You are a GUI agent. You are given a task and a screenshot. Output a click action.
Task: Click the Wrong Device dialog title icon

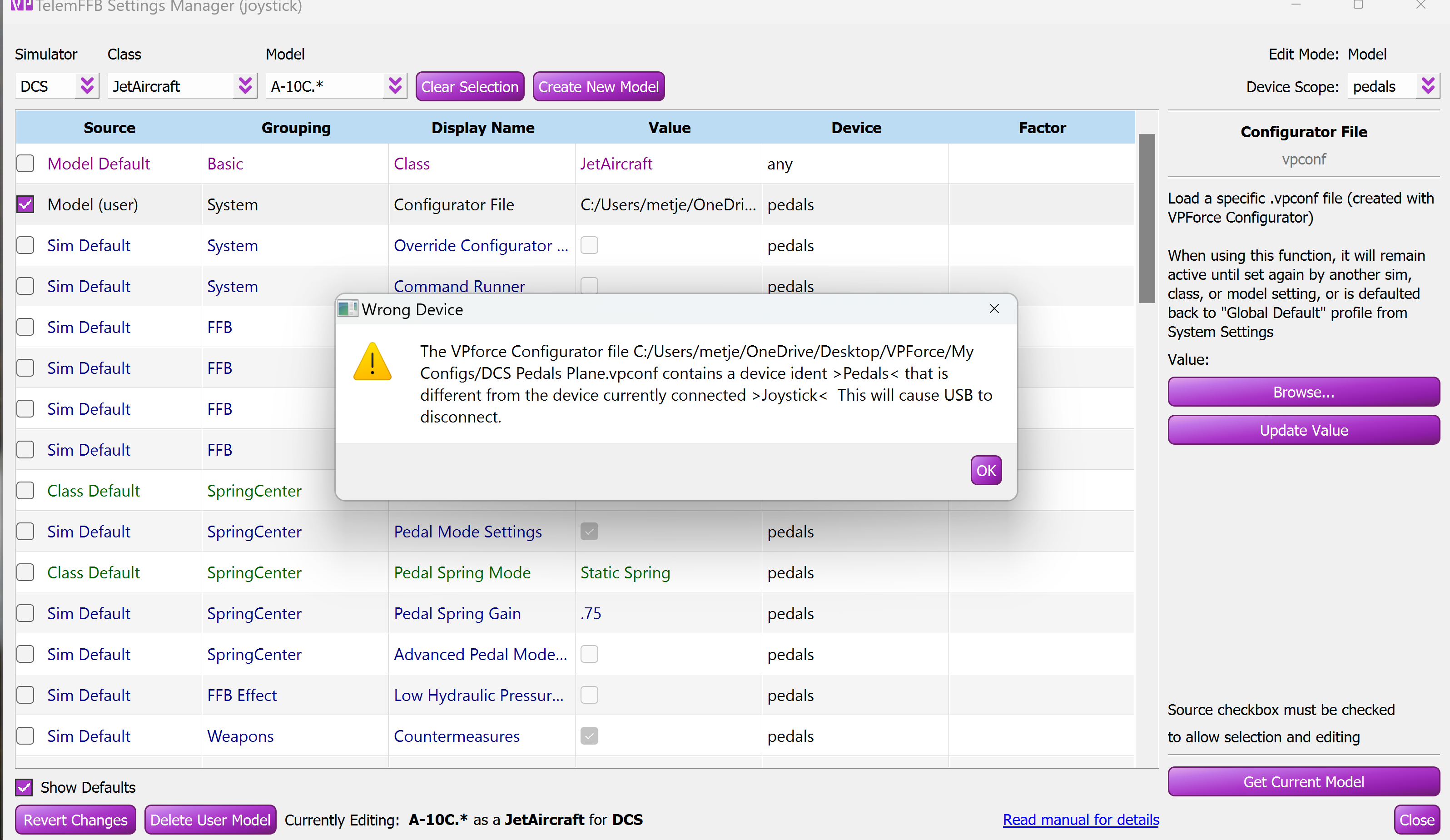(x=347, y=309)
